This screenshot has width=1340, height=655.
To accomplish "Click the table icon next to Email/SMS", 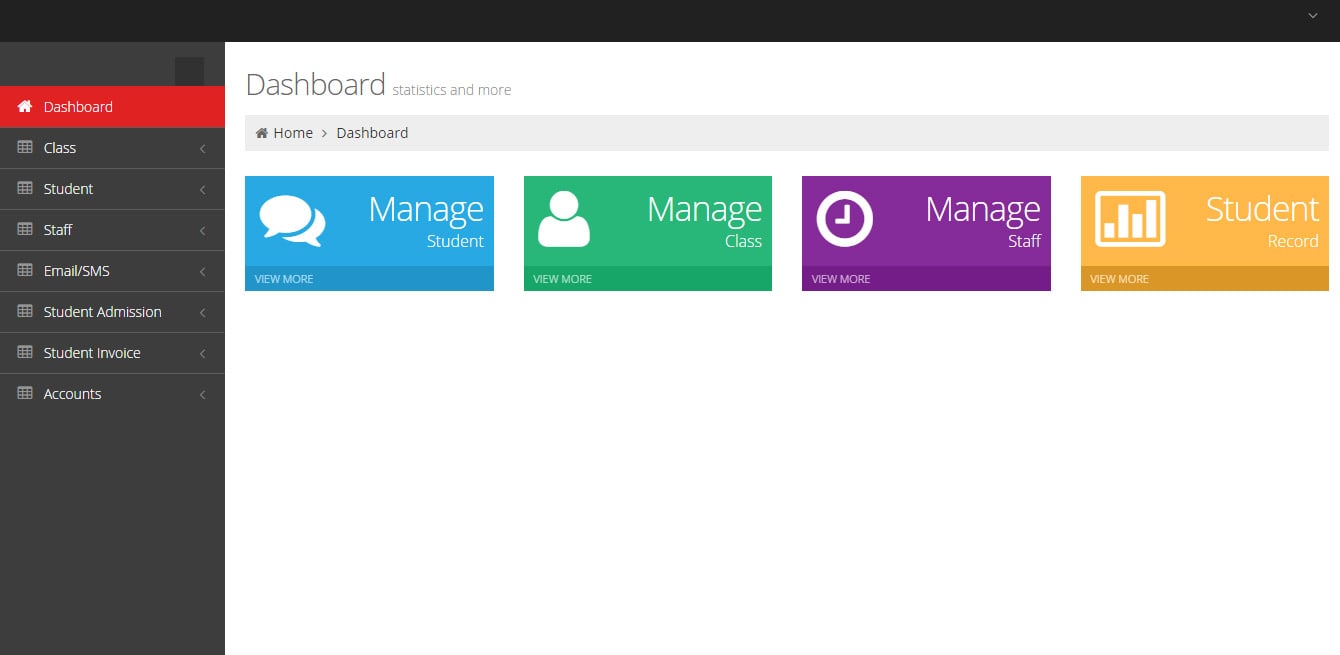I will coord(25,271).
